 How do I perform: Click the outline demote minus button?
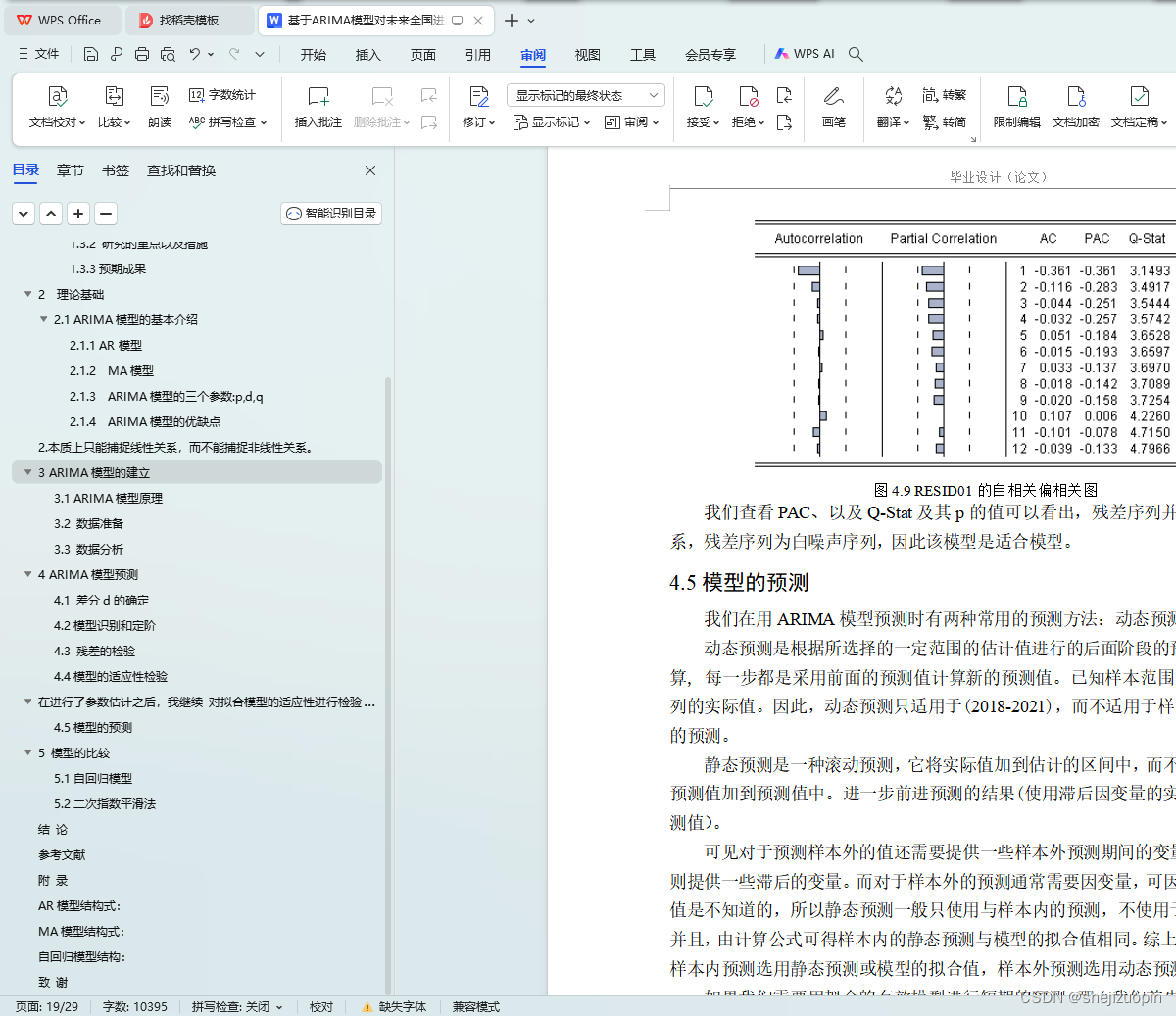(x=106, y=213)
